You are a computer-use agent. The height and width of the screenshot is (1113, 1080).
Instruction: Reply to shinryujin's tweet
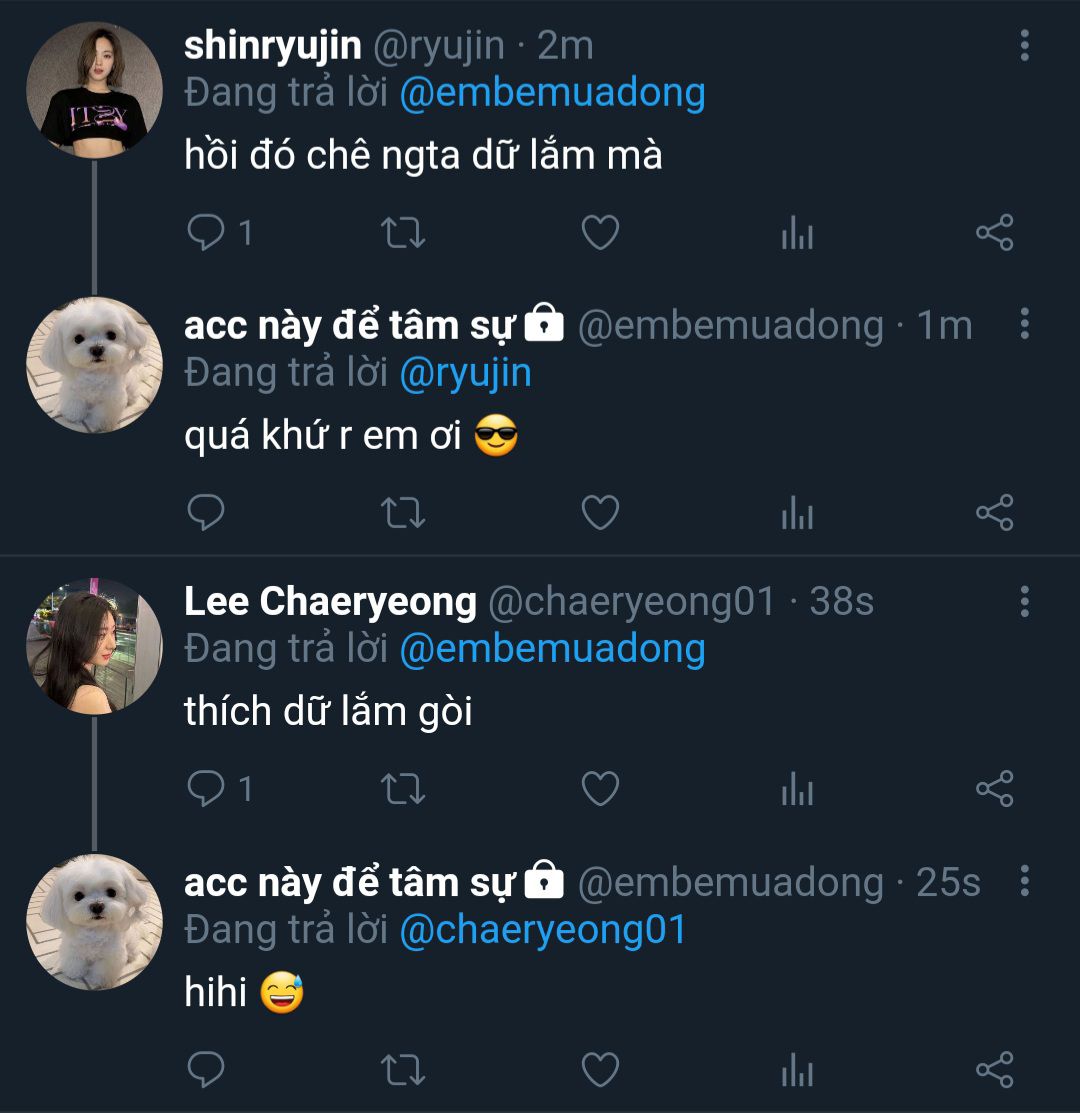click(x=207, y=233)
